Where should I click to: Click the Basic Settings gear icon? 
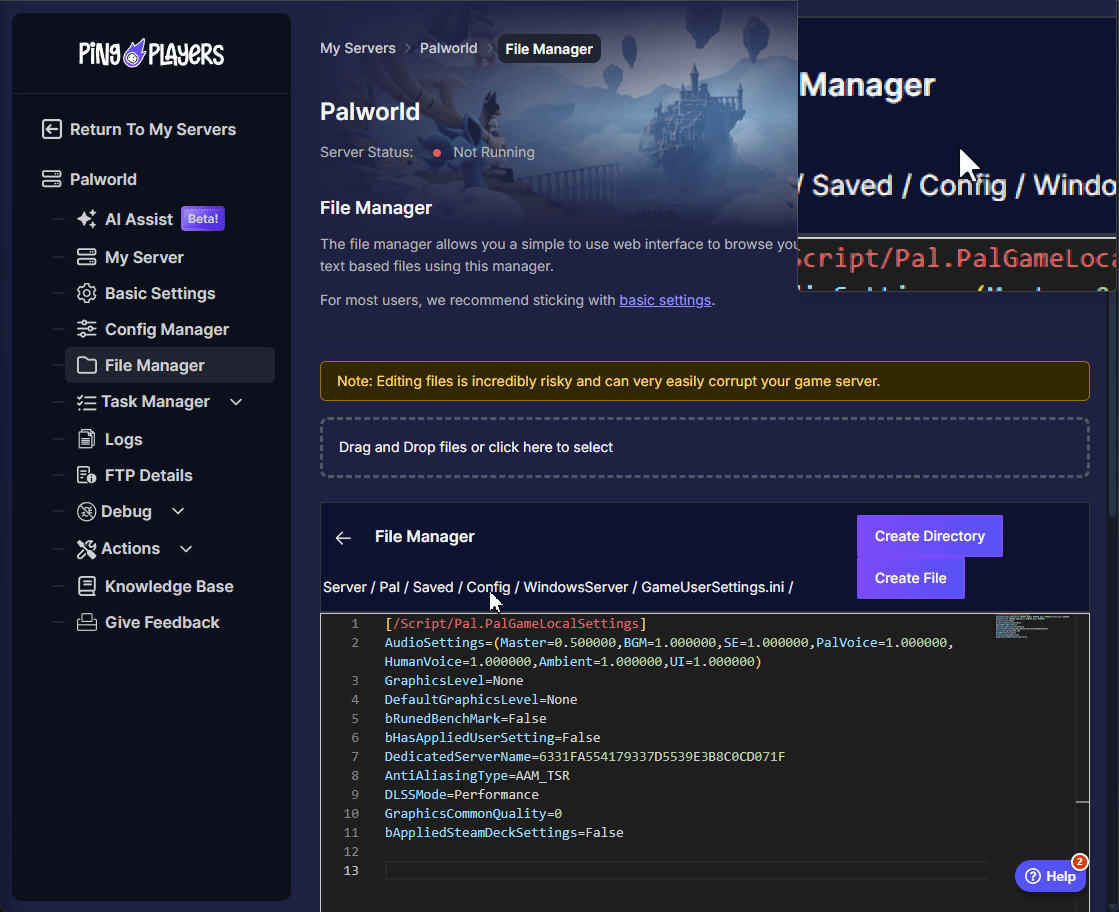[x=86, y=293]
